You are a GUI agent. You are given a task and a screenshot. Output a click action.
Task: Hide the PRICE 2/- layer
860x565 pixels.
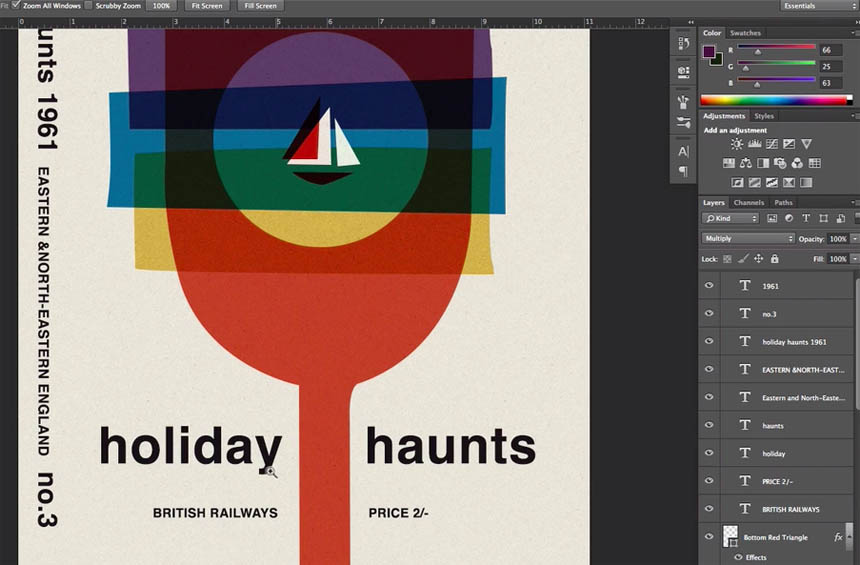point(709,481)
